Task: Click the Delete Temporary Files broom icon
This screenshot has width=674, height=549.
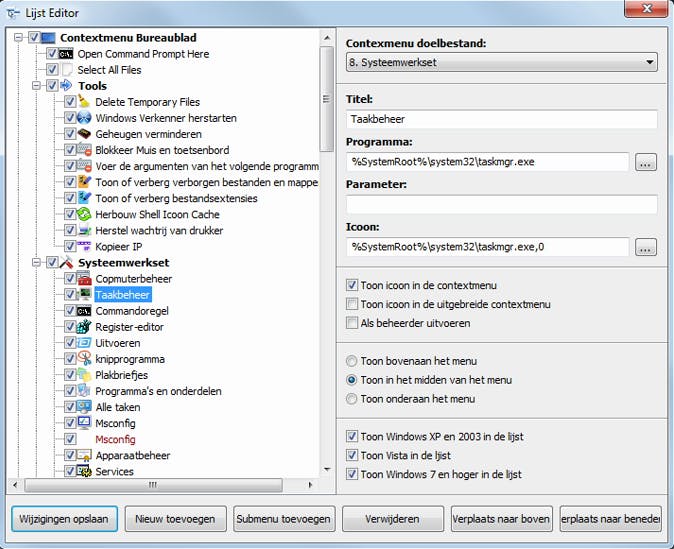Action: pos(84,102)
